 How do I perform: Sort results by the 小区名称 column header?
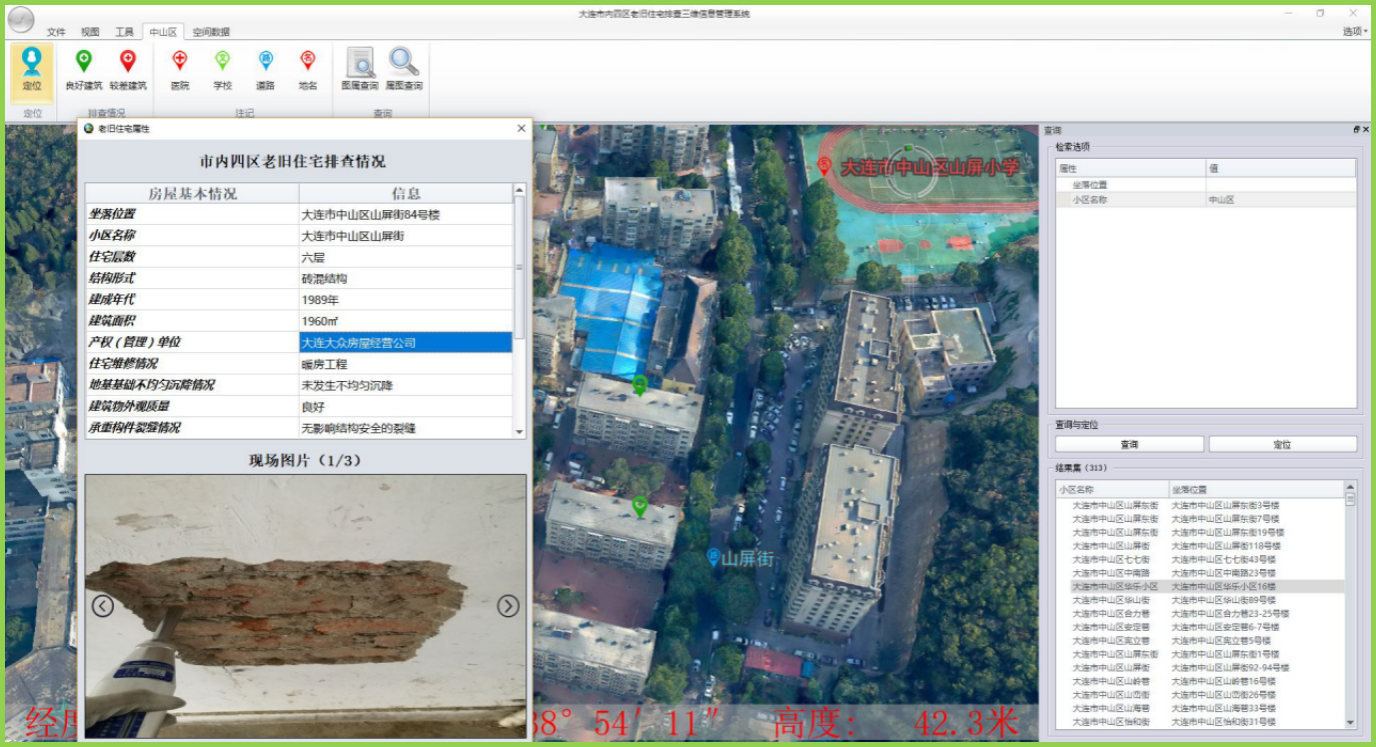(x=1112, y=490)
